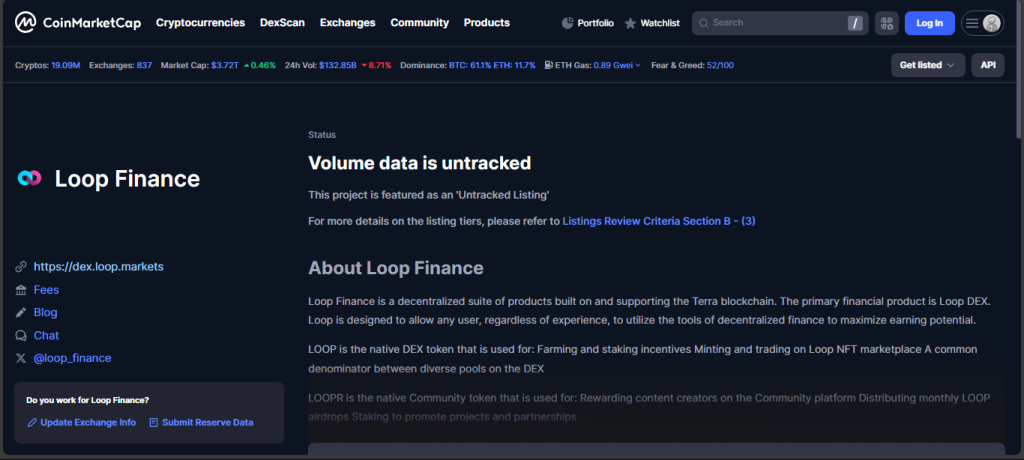Expand the ETH Gas Gwei dropdown

coord(638,66)
